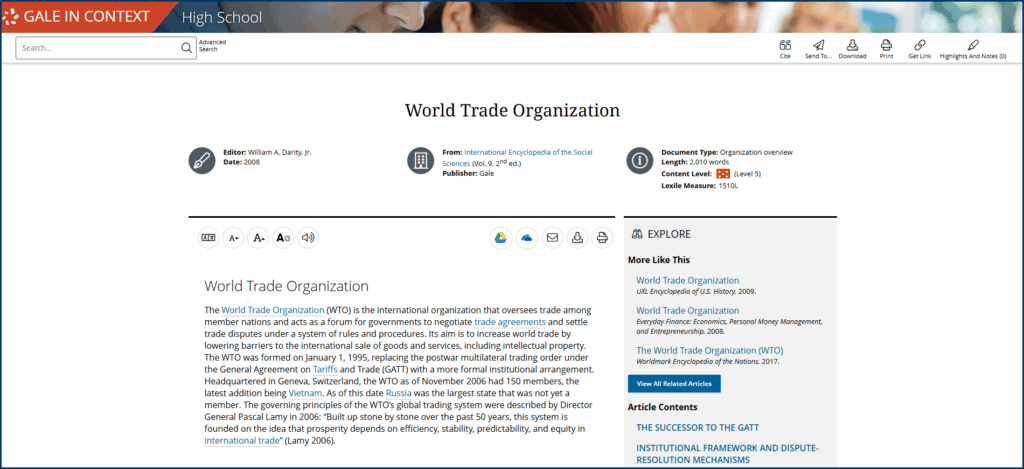Open the Send To paper-plane icon
The image size is (1024, 469).
coord(818,45)
